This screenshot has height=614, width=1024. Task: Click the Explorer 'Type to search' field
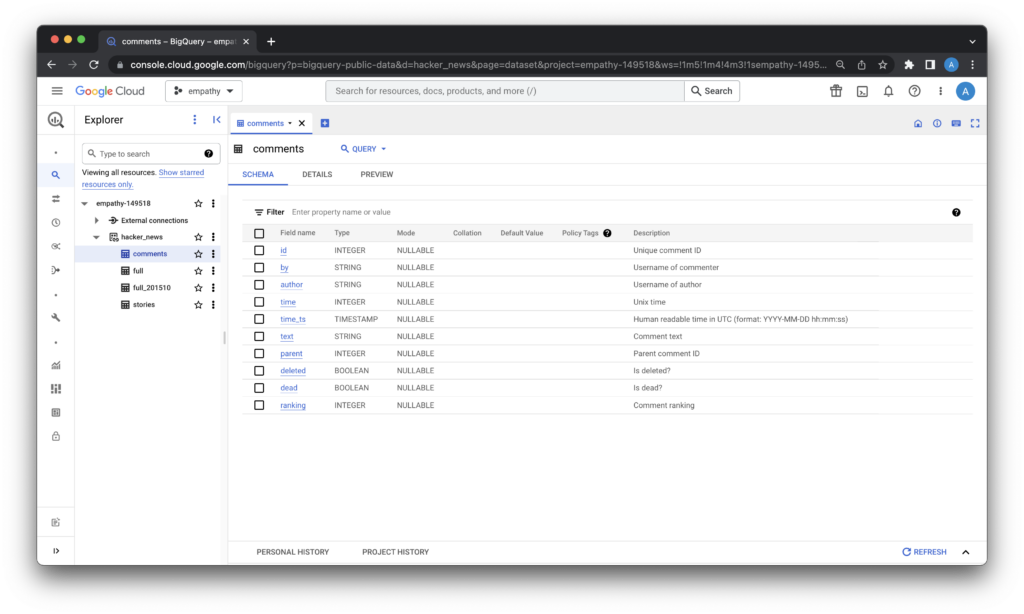[x=145, y=154]
